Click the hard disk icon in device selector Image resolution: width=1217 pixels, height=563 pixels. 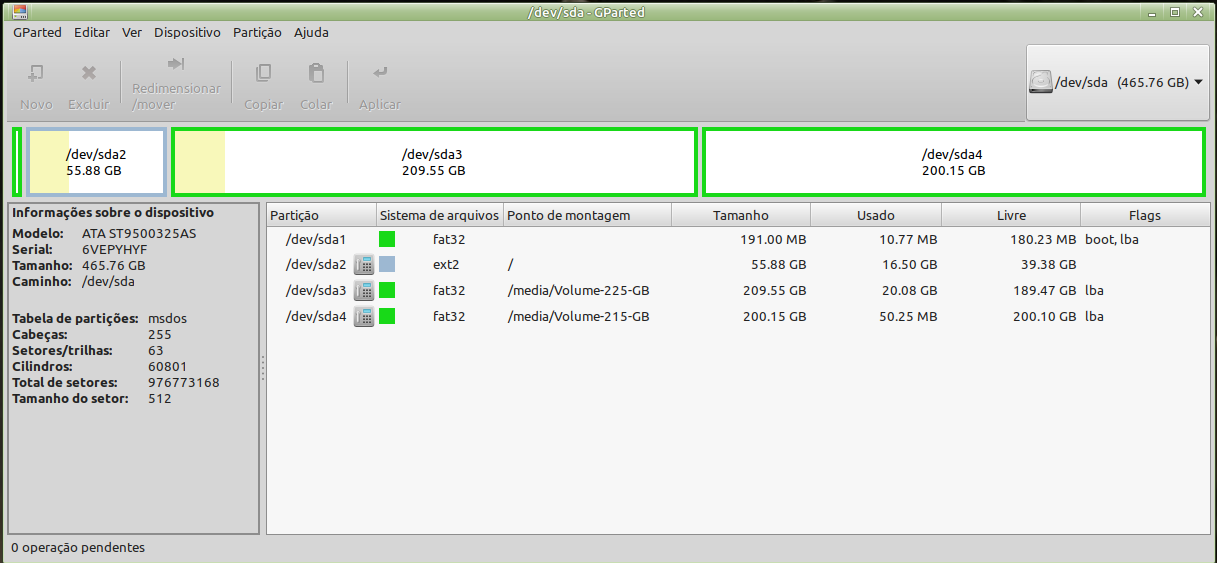[x=1042, y=82]
